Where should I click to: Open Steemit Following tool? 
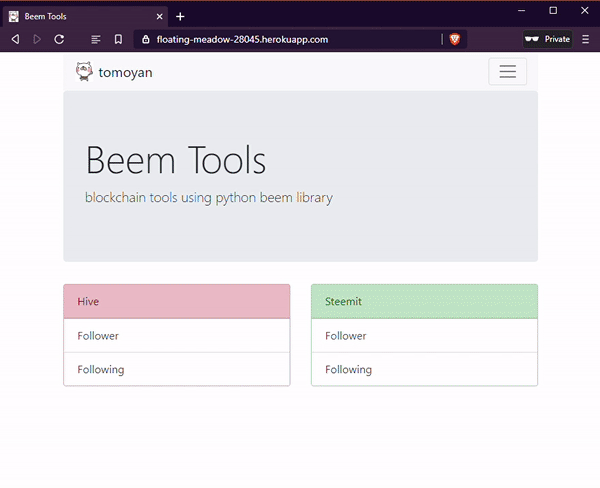click(x=424, y=369)
